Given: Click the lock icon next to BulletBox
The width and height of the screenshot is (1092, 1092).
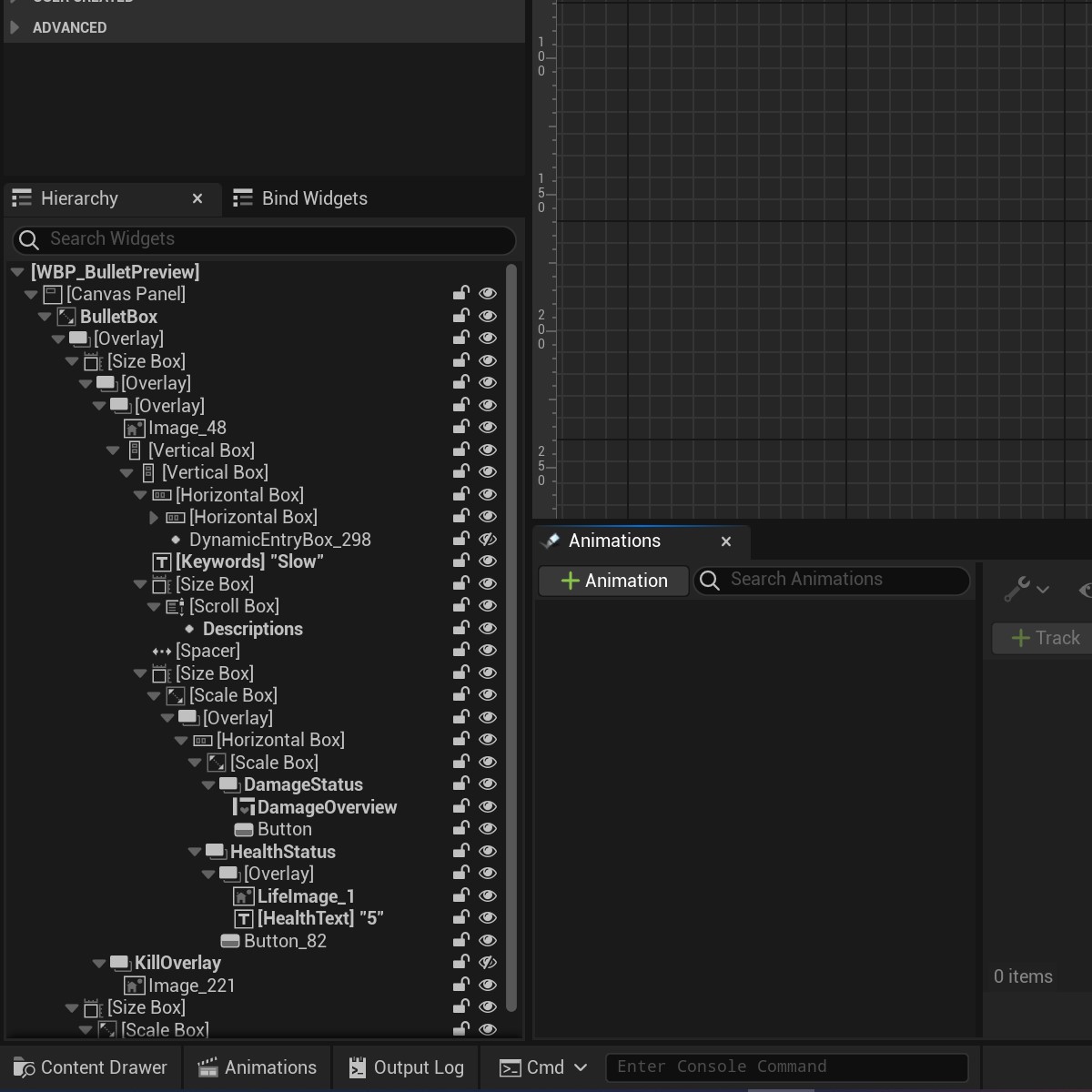Looking at the screenshot, I should click(461, 316).
